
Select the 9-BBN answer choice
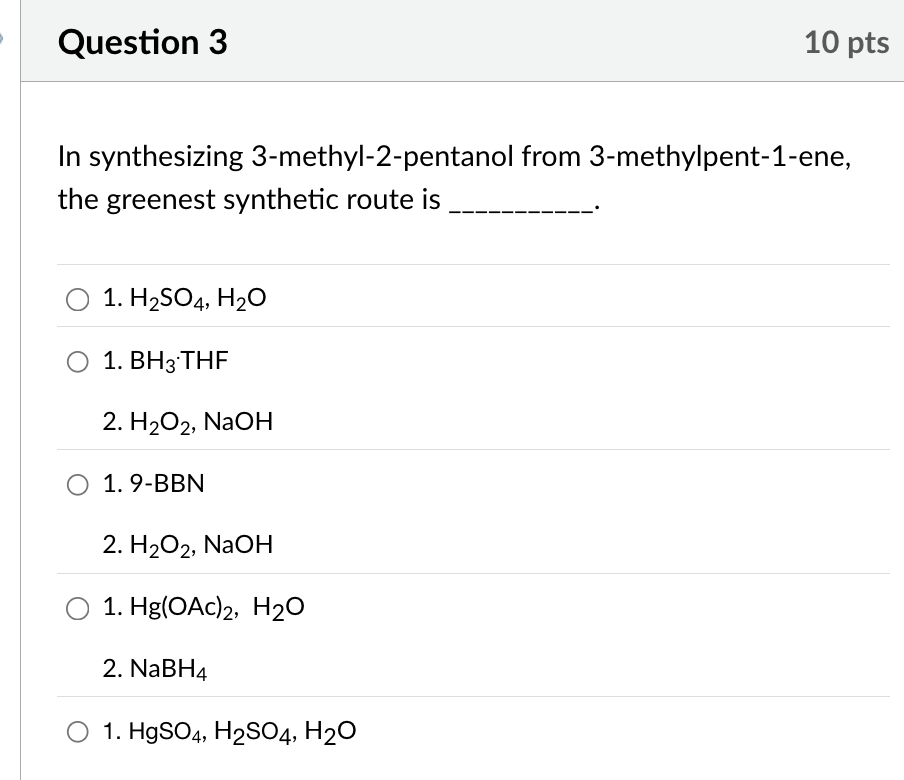77,484
